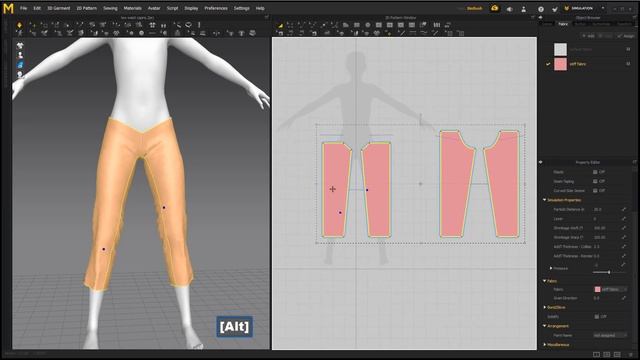Open the user account icon in top bar
640x360 pixels.
tap(524, 9)
